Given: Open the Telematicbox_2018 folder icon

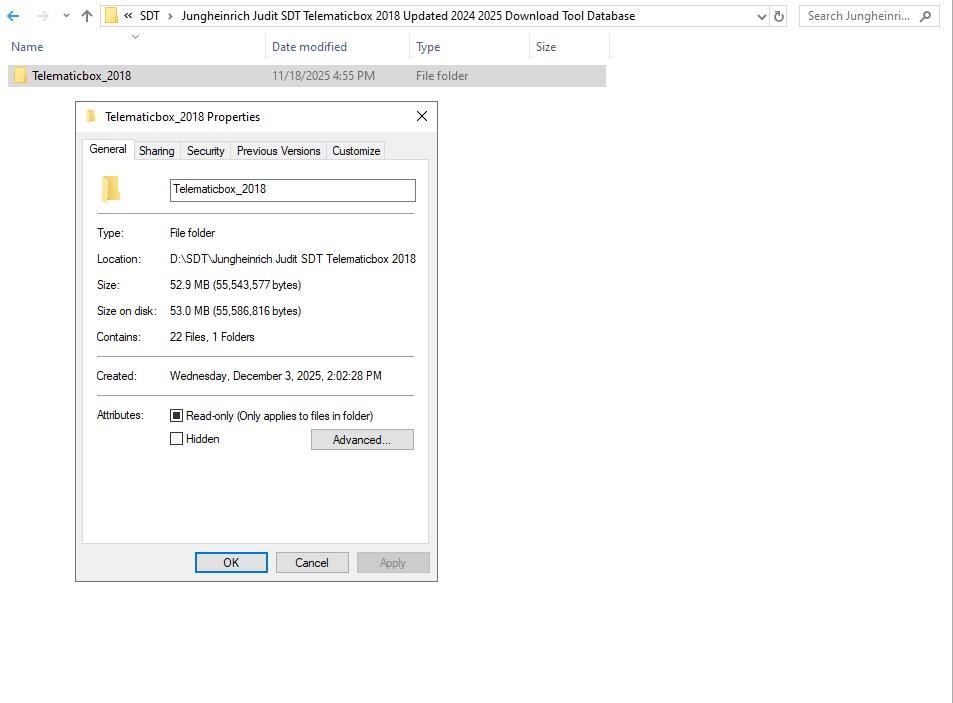Looking at the screenshot, I should click(x=18, y=75).
